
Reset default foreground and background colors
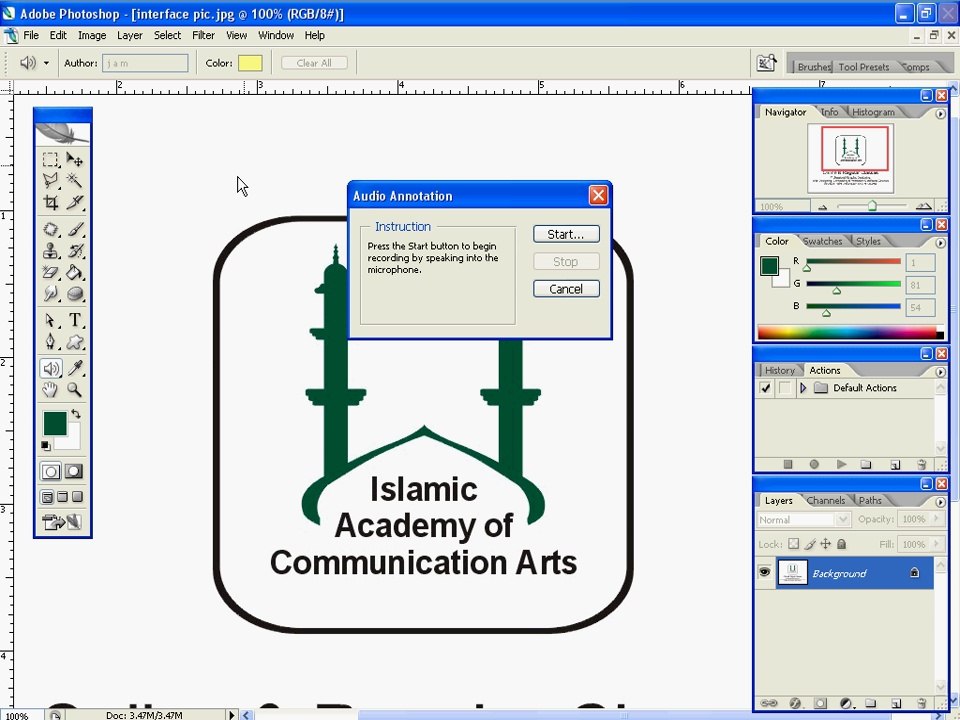click(46, 446)
